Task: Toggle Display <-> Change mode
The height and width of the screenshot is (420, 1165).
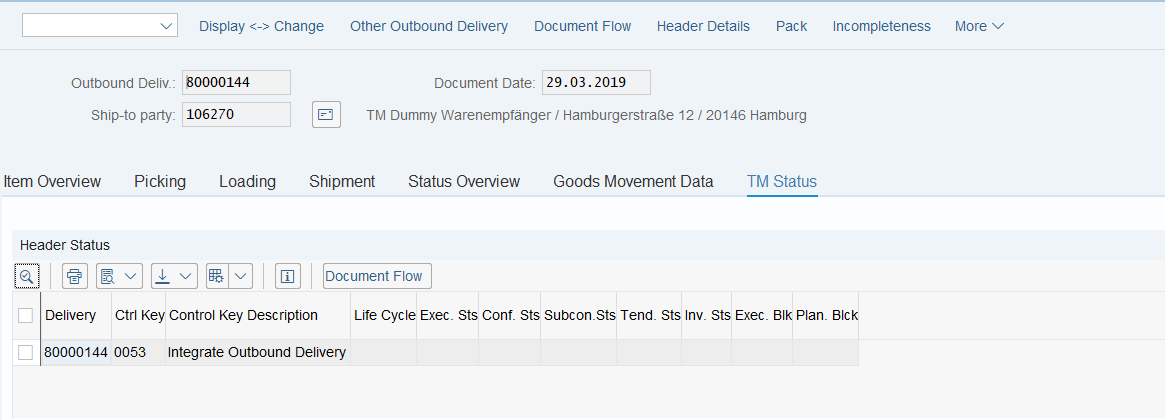Action: coord(261,26)
